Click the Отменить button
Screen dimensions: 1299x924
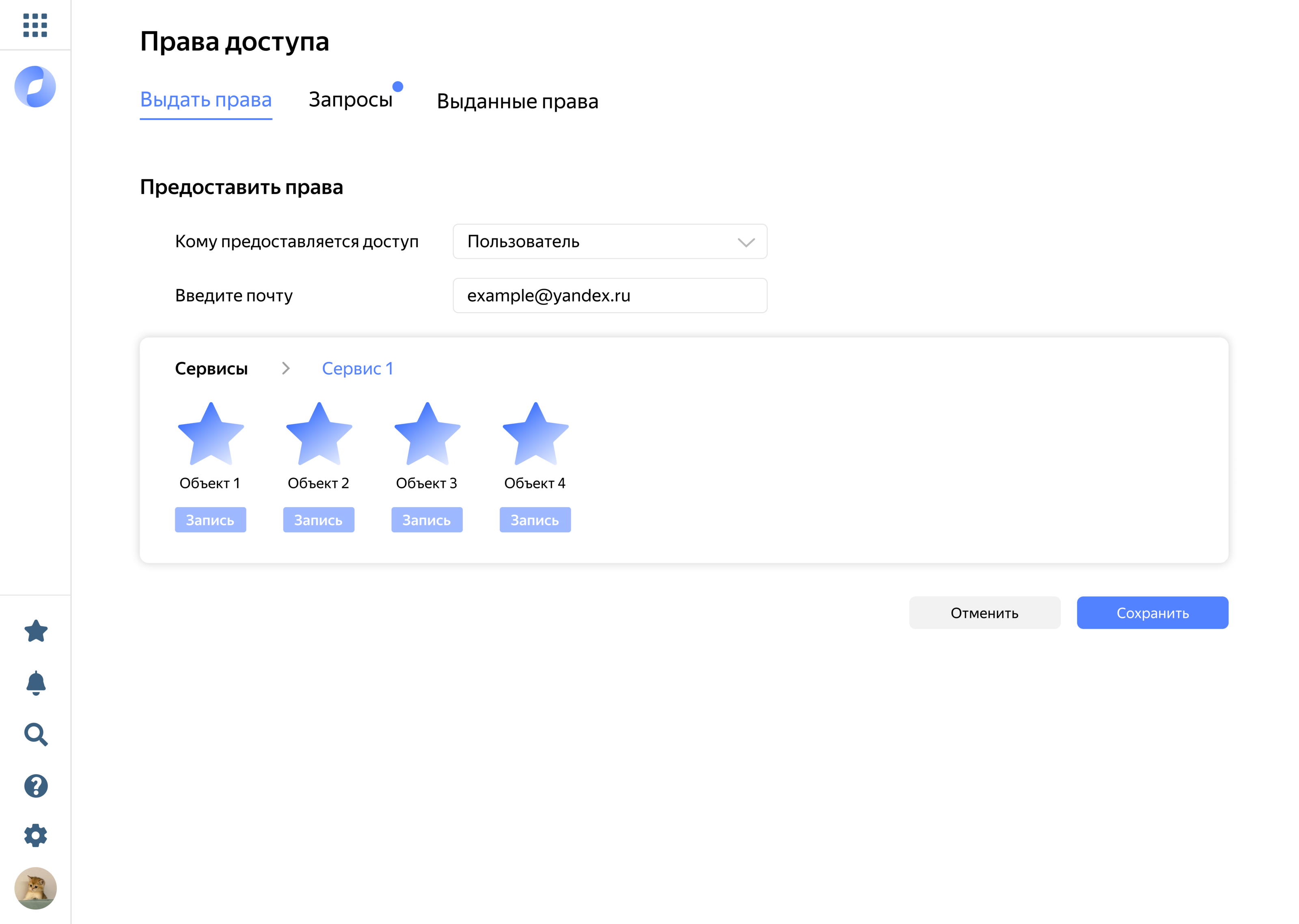984,613
